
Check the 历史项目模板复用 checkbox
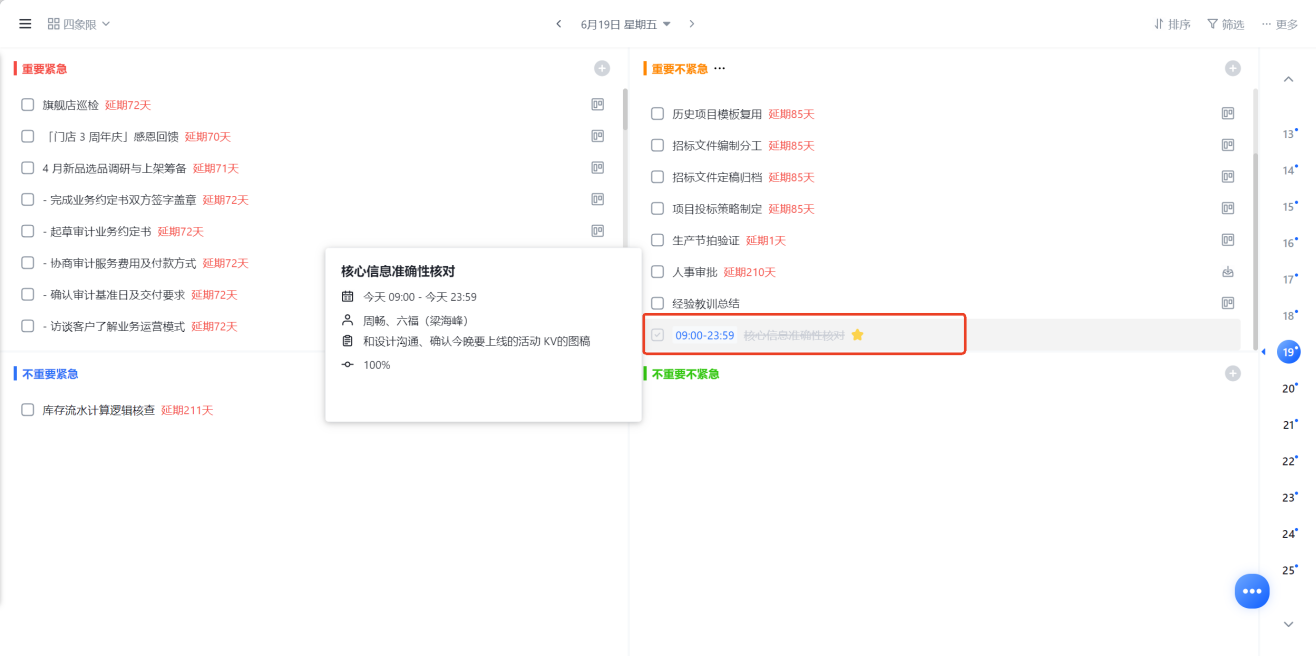pyautogui.click(x=658, y=113)
